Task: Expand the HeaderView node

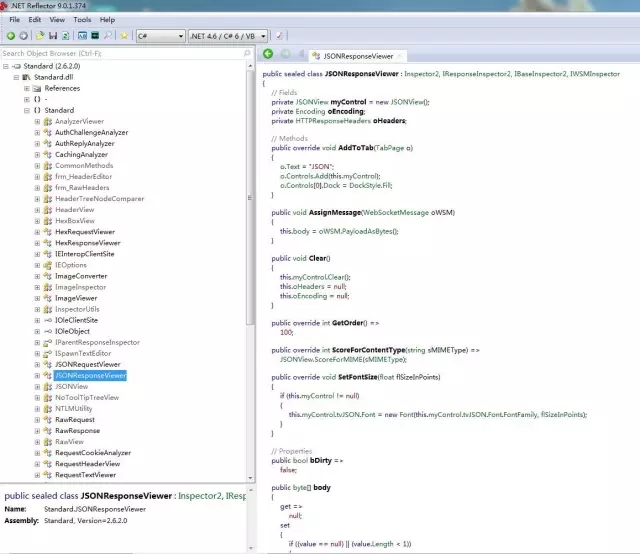Action: (37, 210)
